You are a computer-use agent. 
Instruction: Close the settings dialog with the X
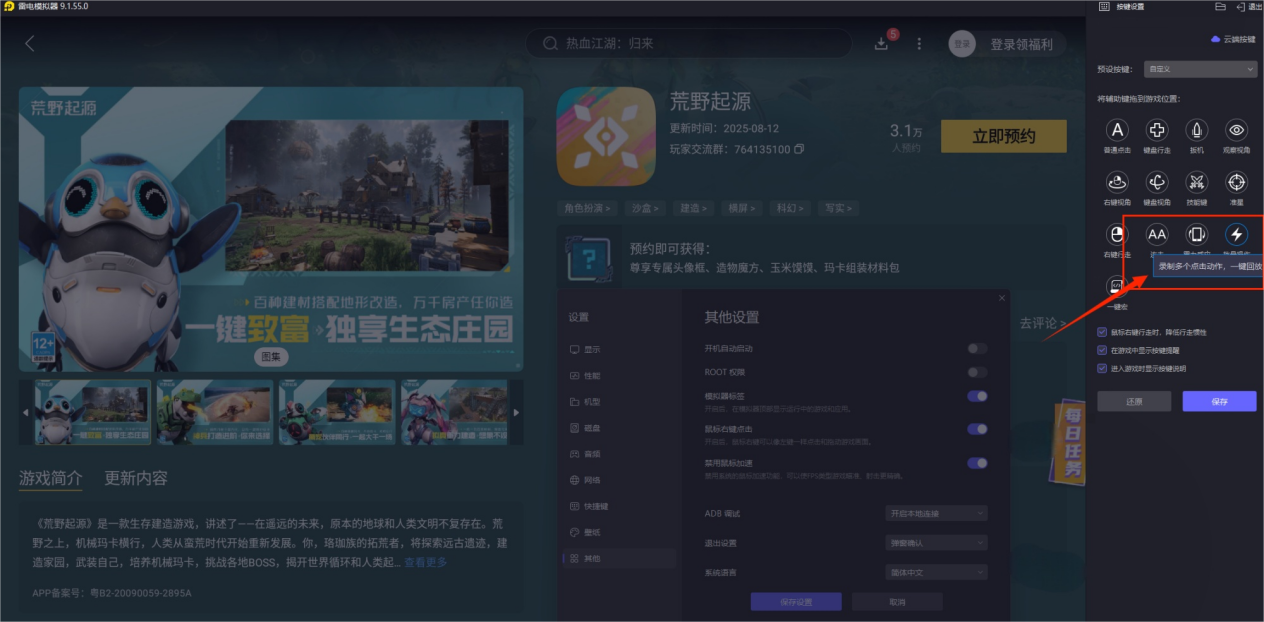coord(1002,298)
